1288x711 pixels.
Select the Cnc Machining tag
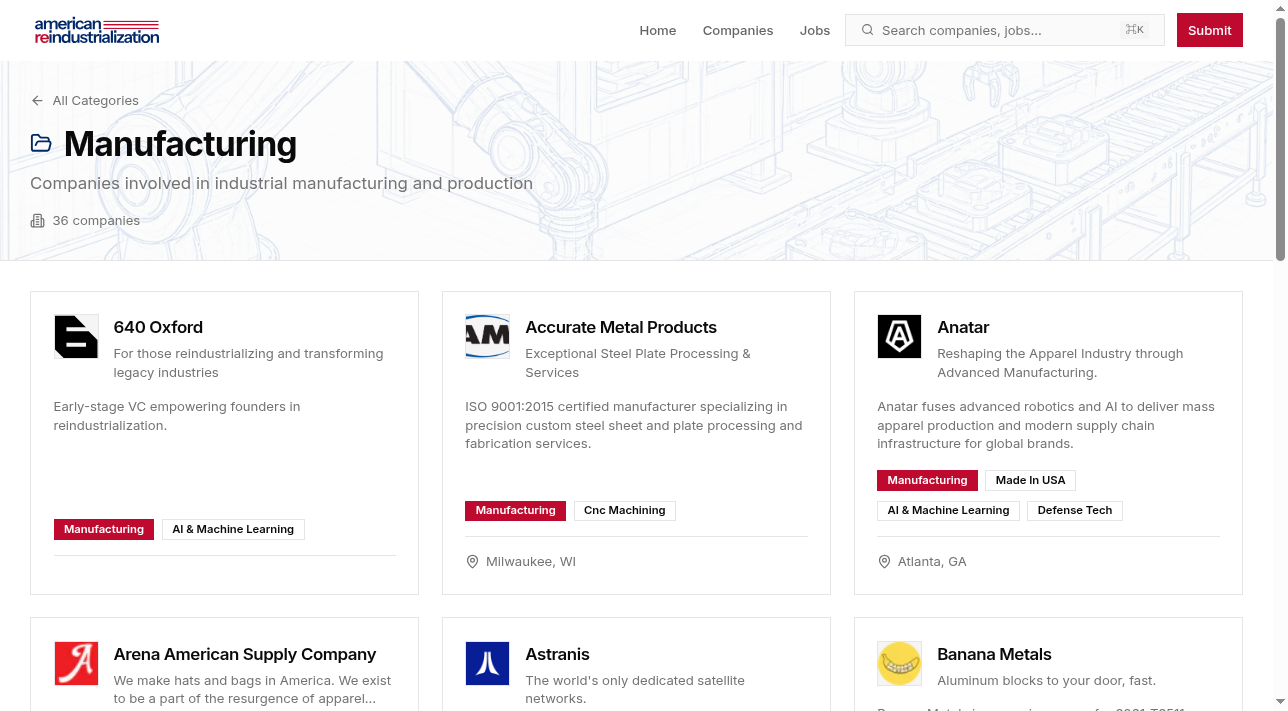(625, 511)
